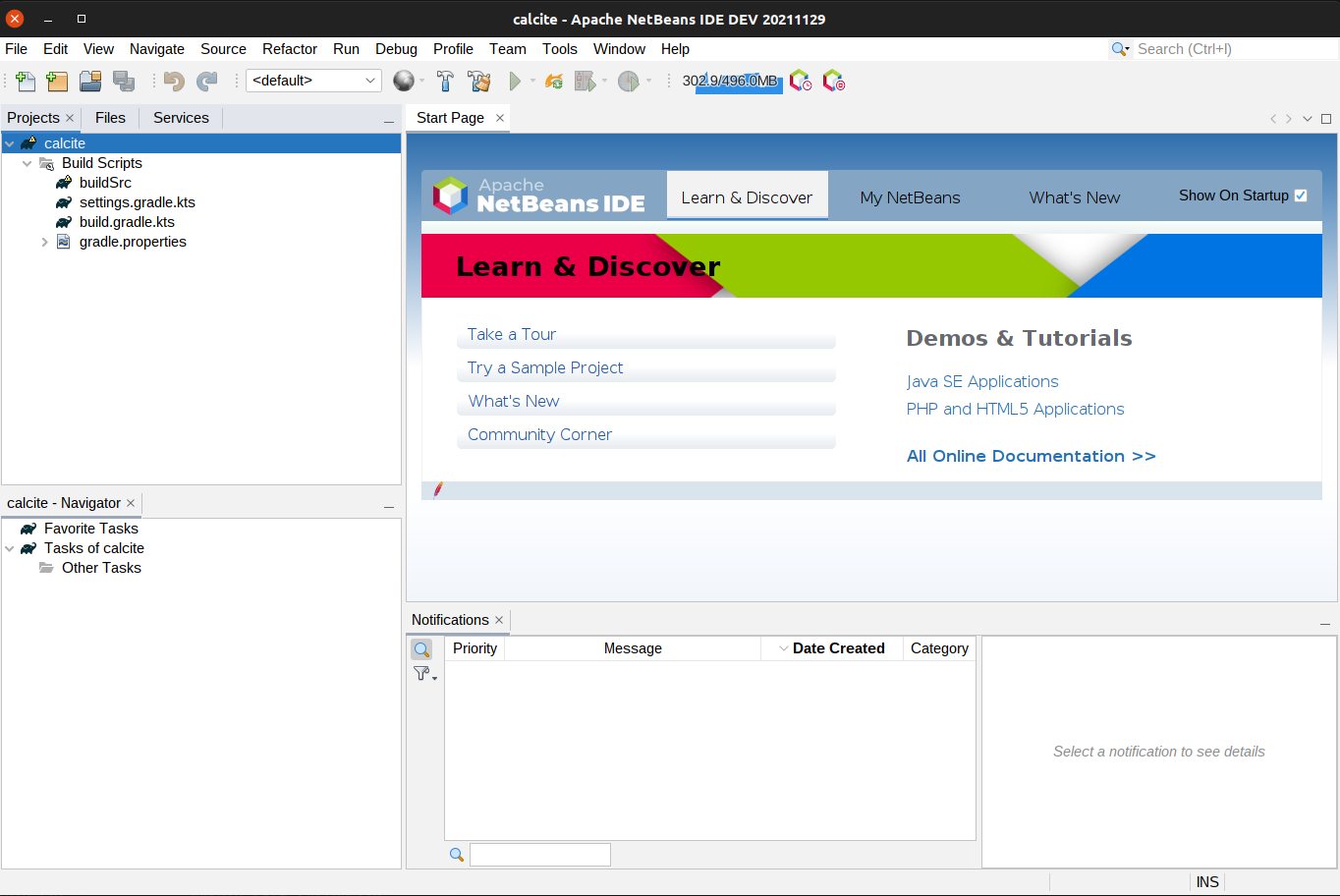Click the Search magnifier icon in menu bar

1118,49
